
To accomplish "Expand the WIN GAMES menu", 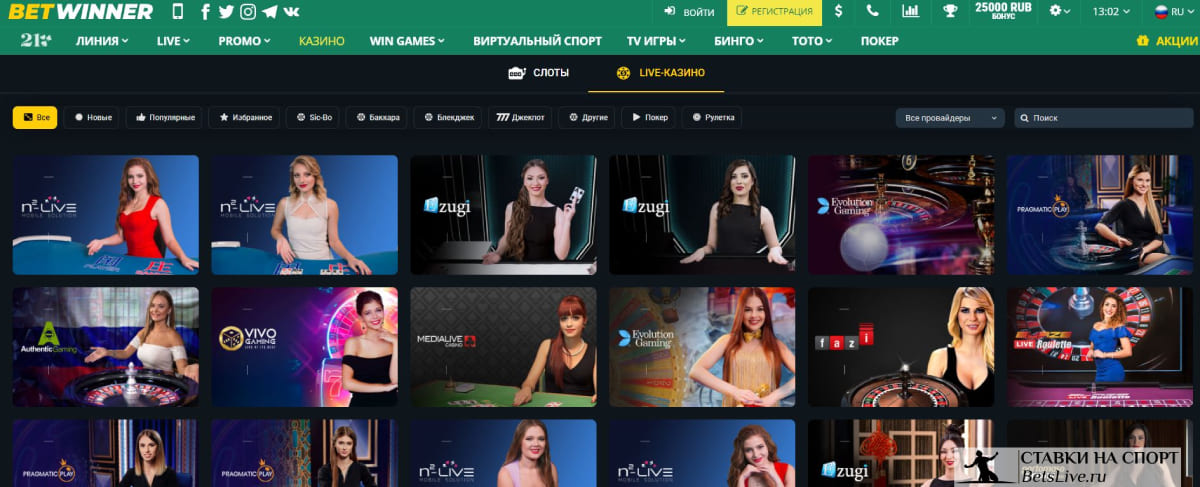I will 408,41.
